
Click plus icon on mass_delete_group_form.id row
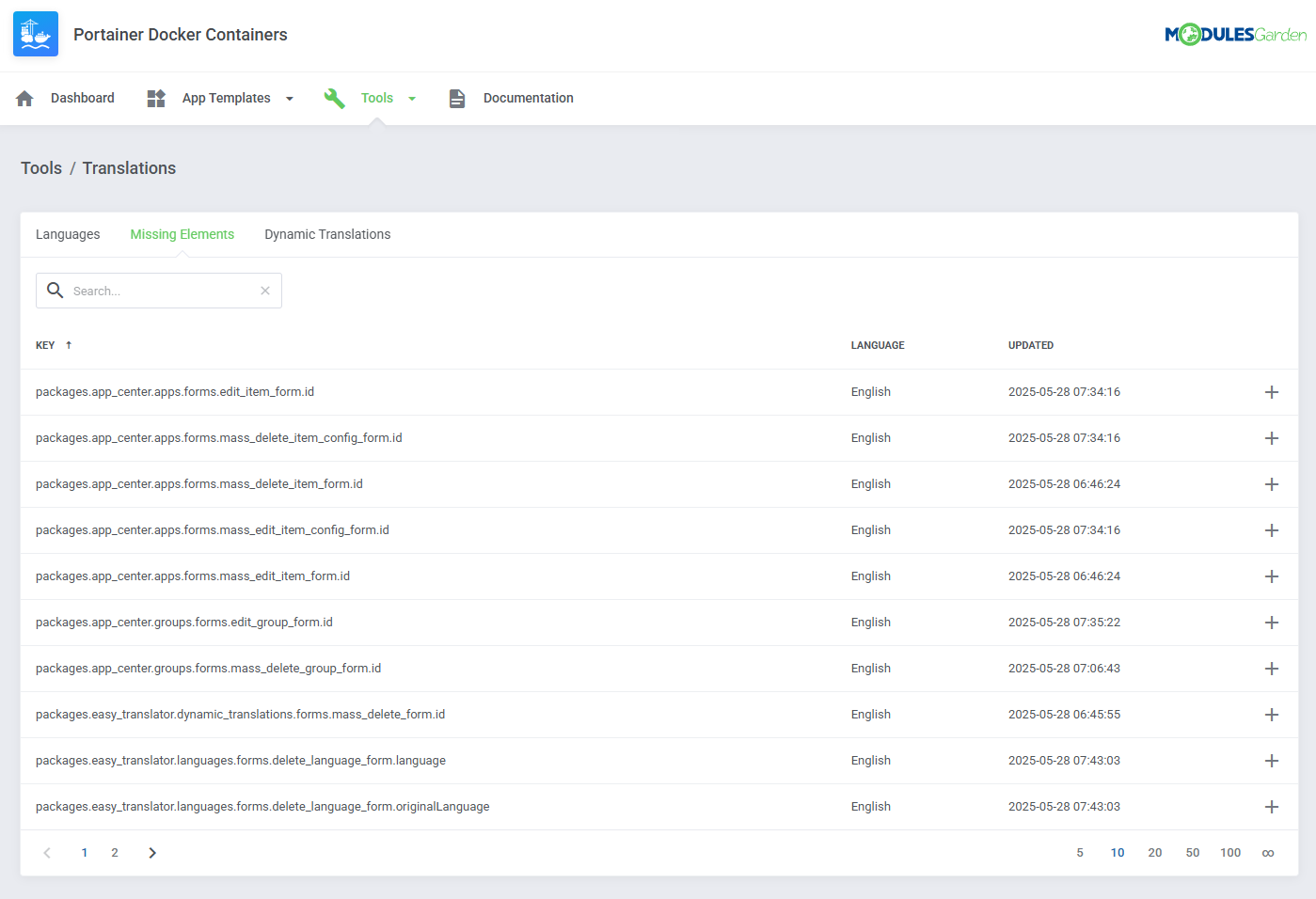coord(1272,668)
